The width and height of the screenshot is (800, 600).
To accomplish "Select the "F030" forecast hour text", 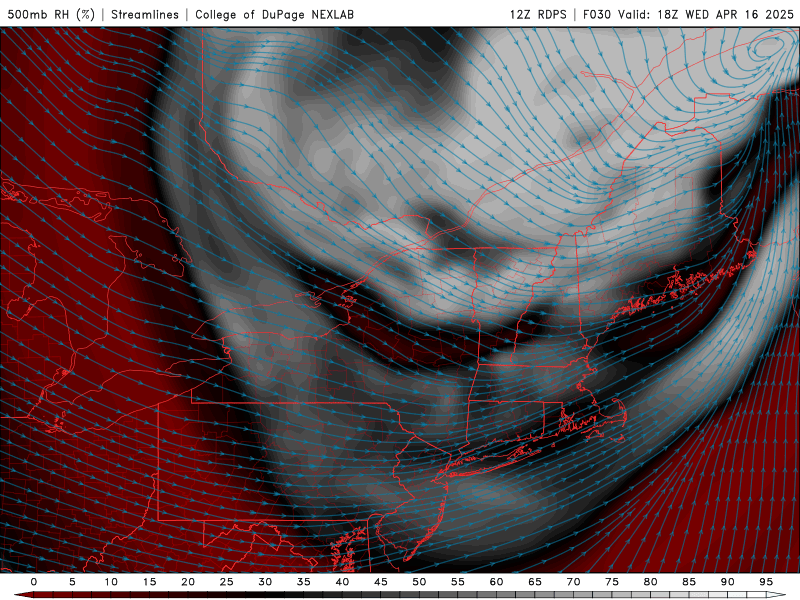I will (x=597, y=14).
